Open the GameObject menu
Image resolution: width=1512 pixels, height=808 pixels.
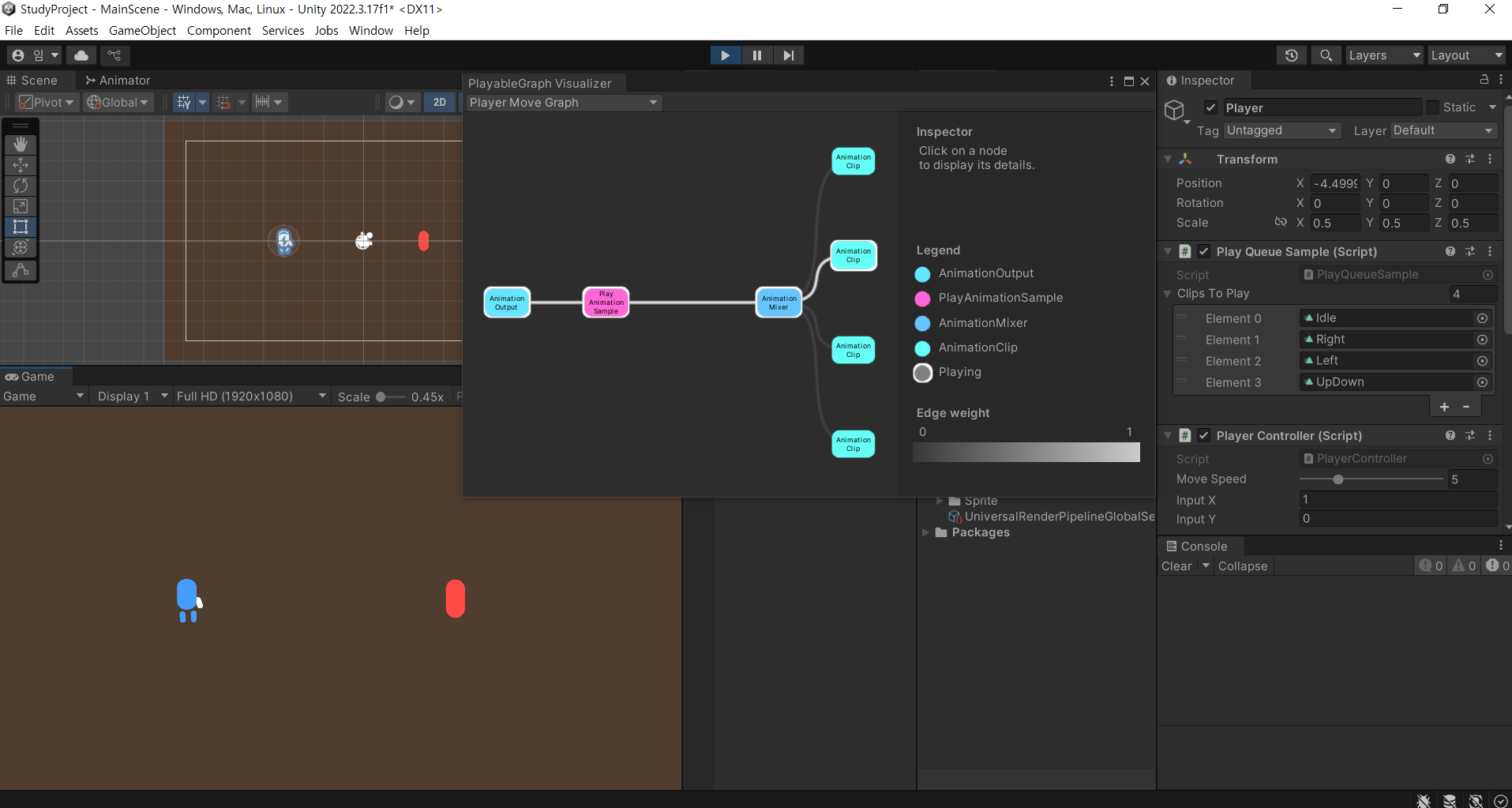pyautogui.click(x=142, y=30)
